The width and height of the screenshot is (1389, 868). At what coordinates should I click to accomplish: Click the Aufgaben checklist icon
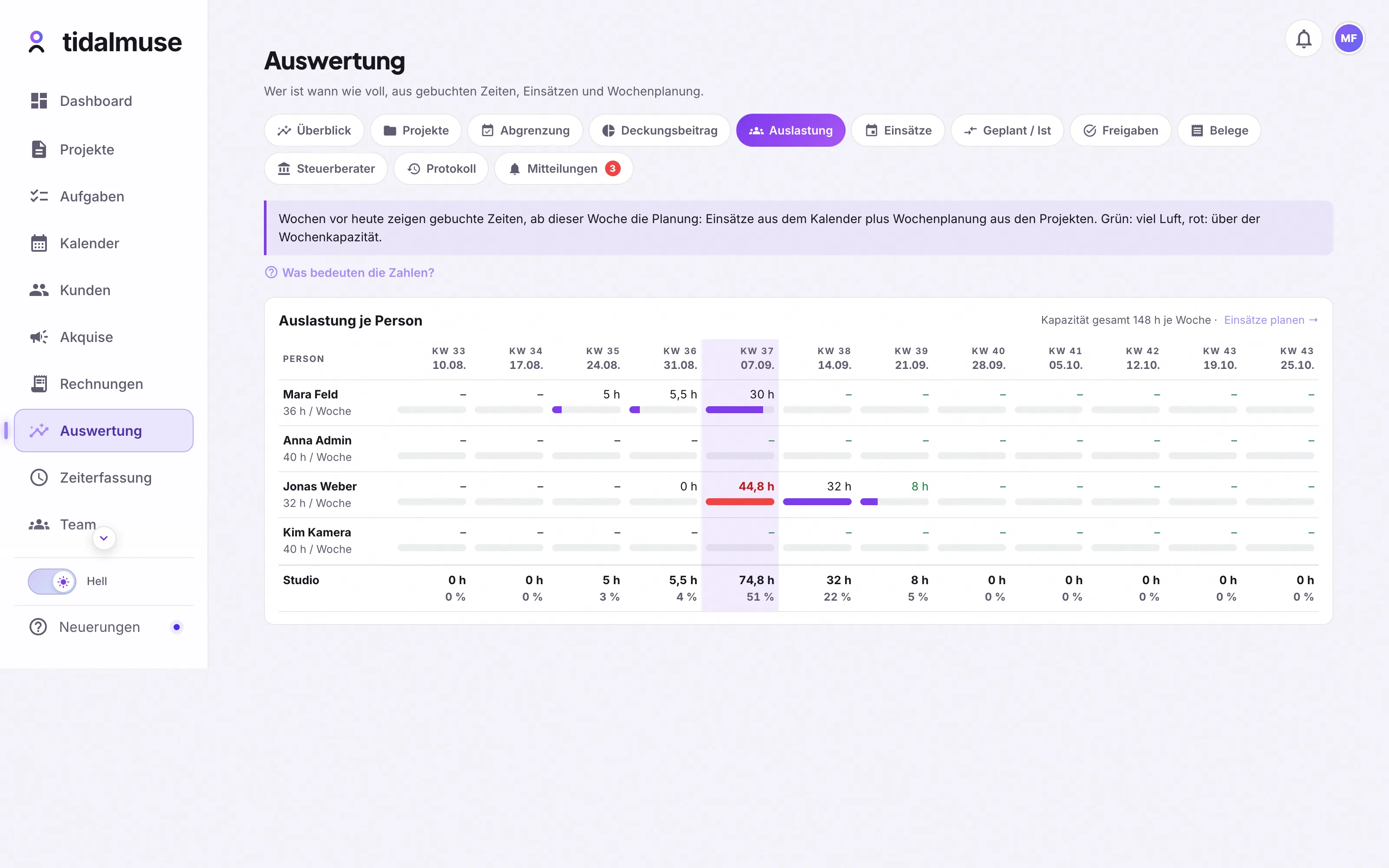[39, 196]
